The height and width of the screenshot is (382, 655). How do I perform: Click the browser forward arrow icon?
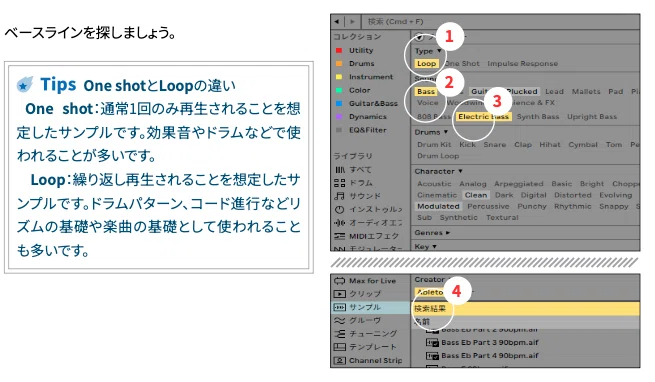tap(352, 21)
